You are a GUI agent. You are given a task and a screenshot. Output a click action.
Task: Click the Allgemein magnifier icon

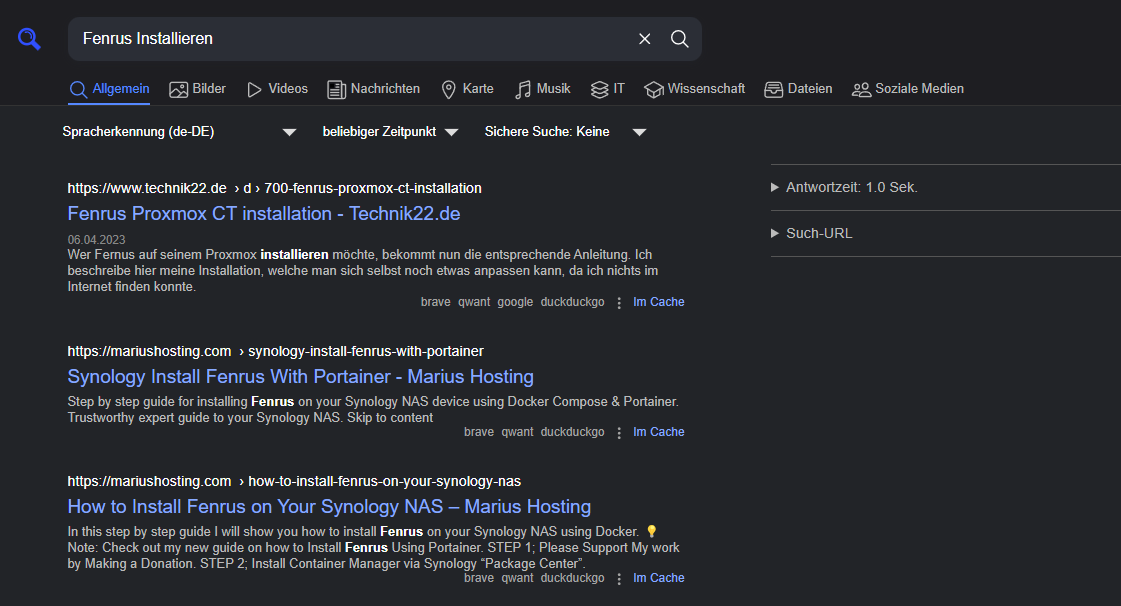(x=78, y=89)
